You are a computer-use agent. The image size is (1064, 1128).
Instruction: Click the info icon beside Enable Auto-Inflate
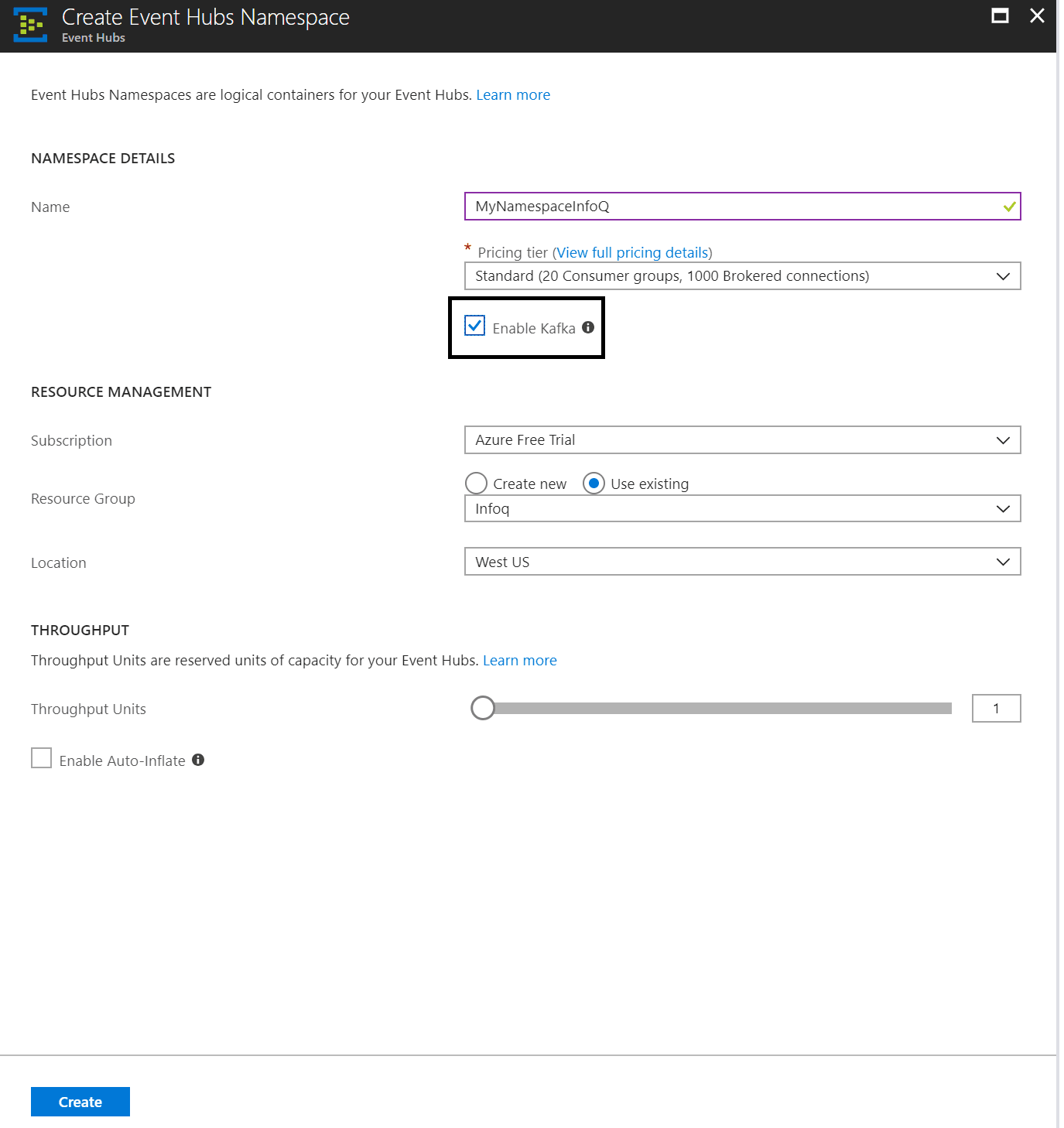tap(197, 760)
